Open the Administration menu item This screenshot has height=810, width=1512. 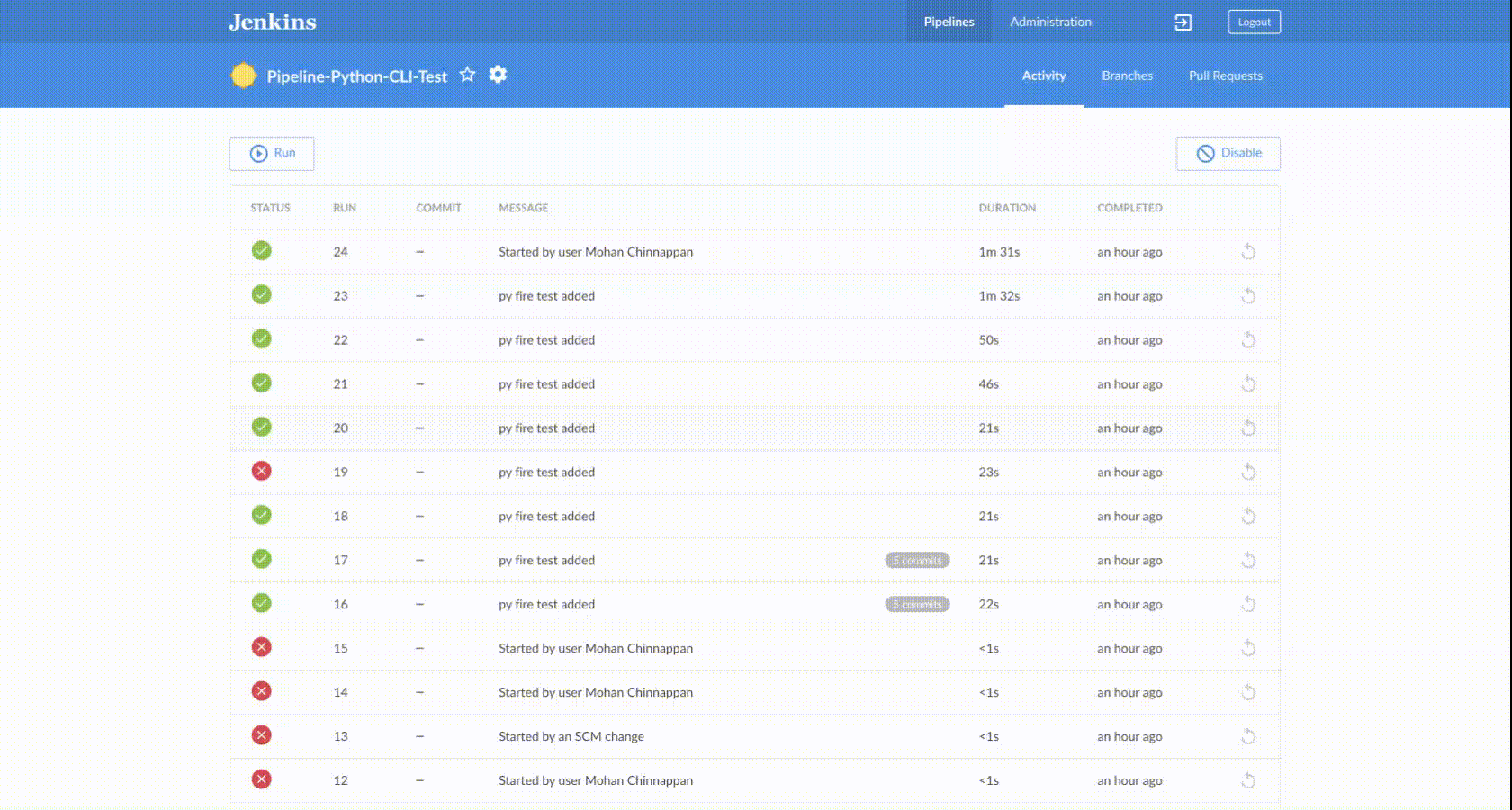[x=1050, y=22]
